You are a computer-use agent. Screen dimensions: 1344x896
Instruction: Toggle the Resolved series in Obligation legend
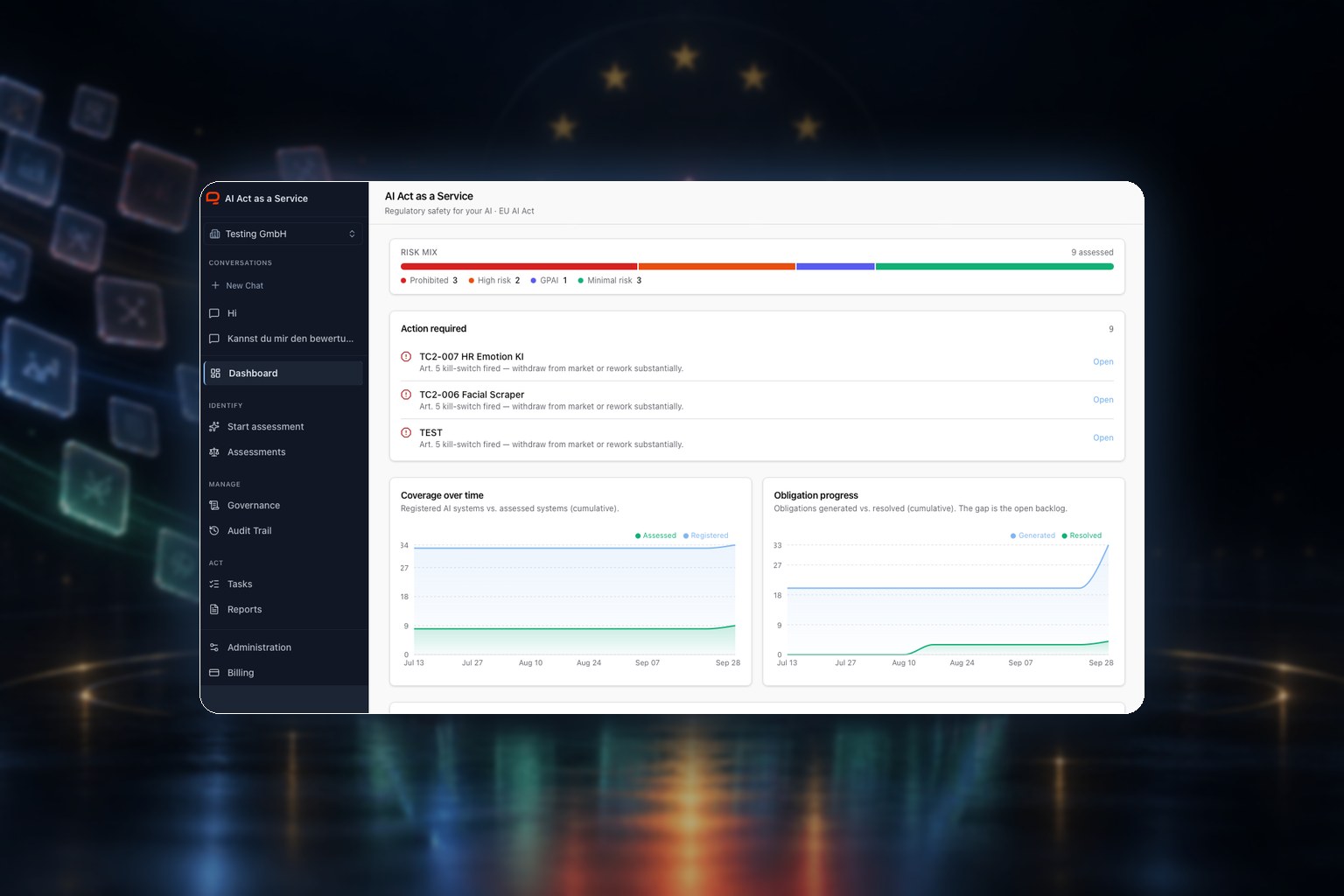1082,535
